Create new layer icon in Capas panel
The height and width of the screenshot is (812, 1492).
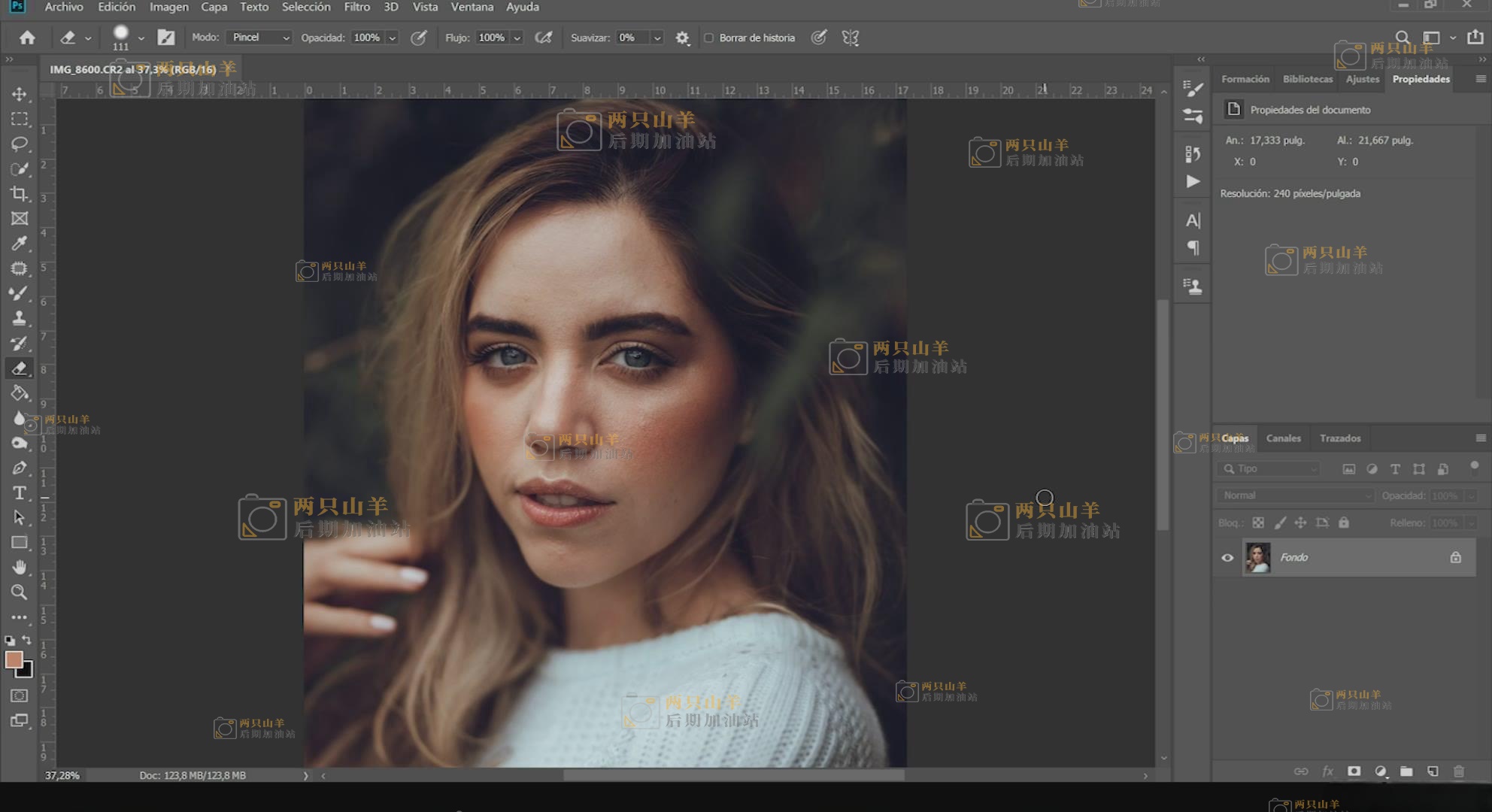(x=1433, y=771)
